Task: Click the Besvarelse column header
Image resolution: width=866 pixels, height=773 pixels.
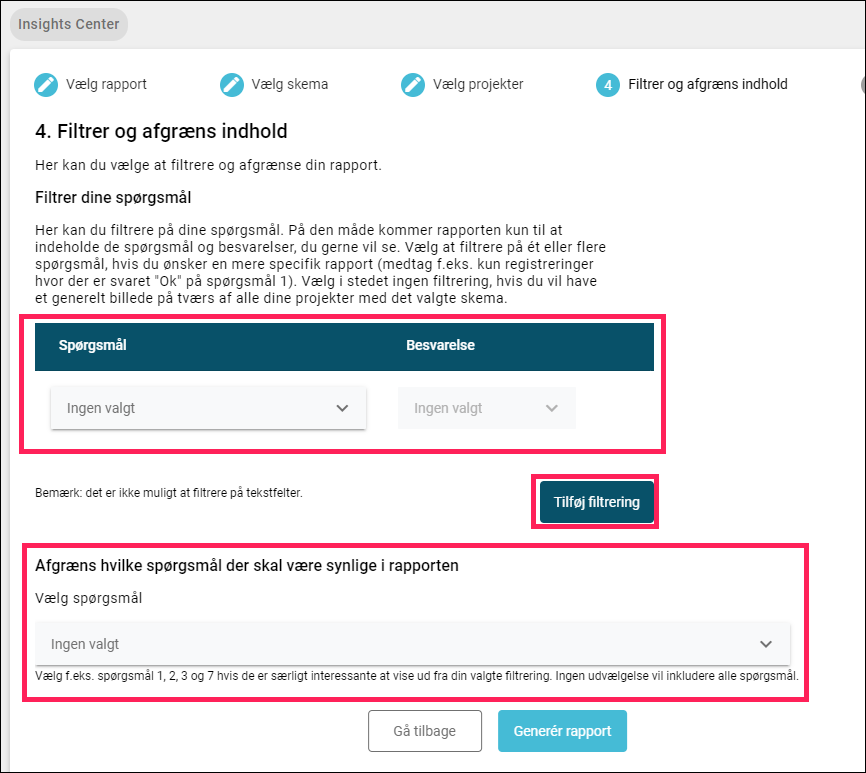Action: [440, 345]
